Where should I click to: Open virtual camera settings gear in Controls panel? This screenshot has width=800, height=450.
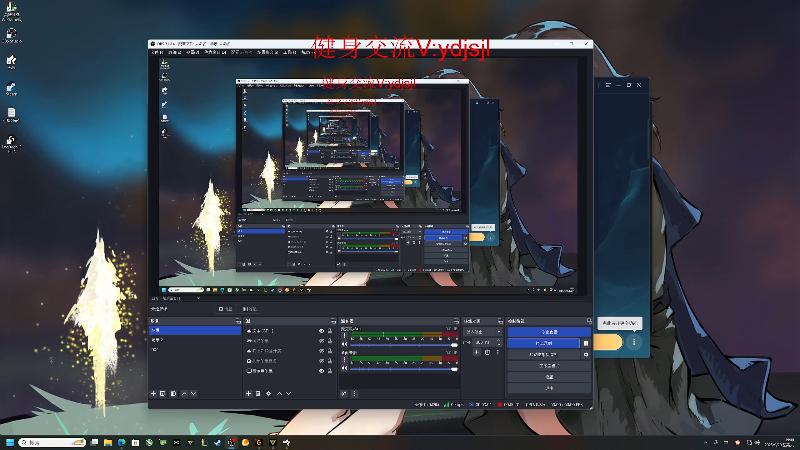[x=586, y=355]
